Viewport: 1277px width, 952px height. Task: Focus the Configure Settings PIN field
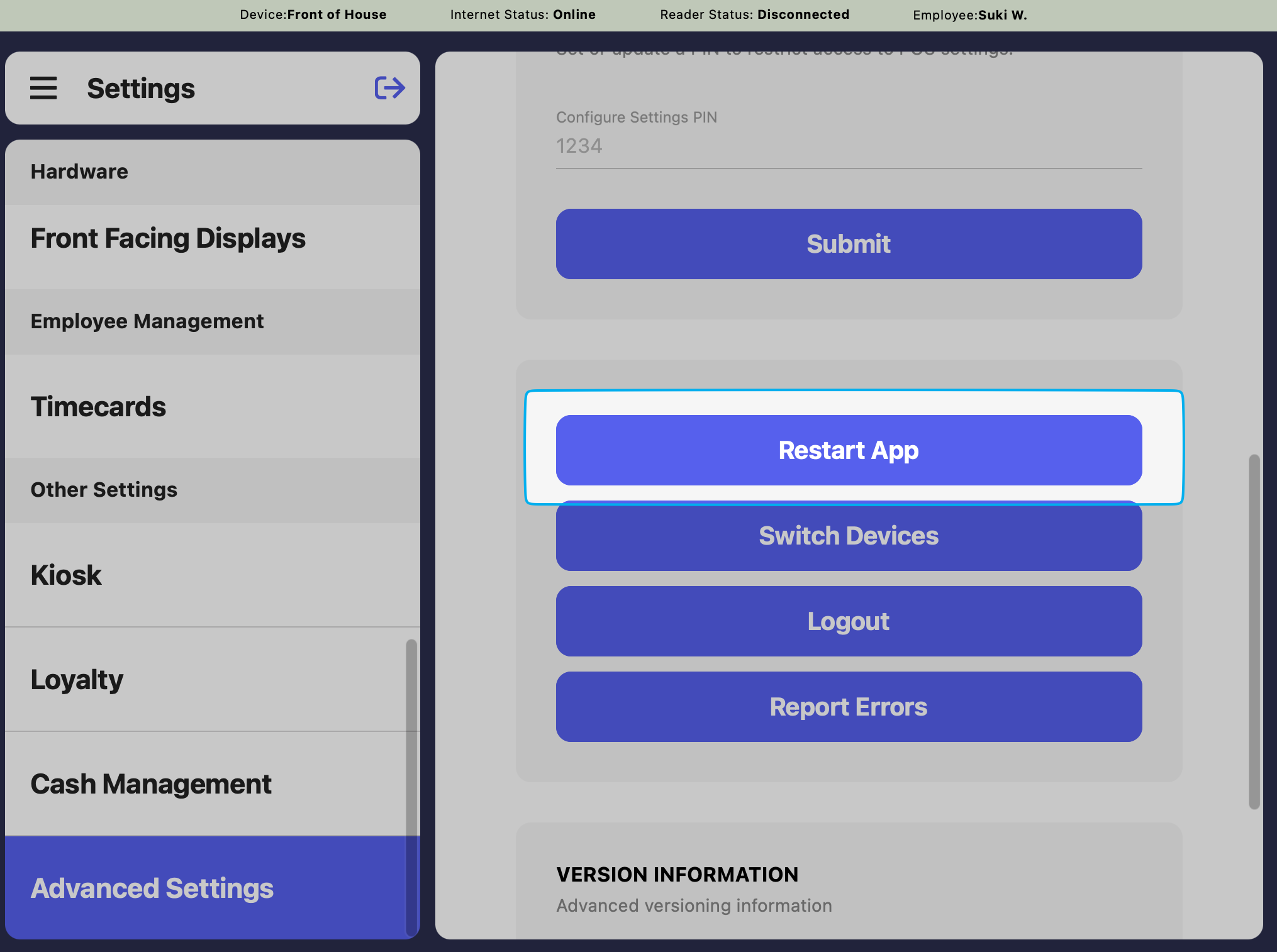(849, 146)
